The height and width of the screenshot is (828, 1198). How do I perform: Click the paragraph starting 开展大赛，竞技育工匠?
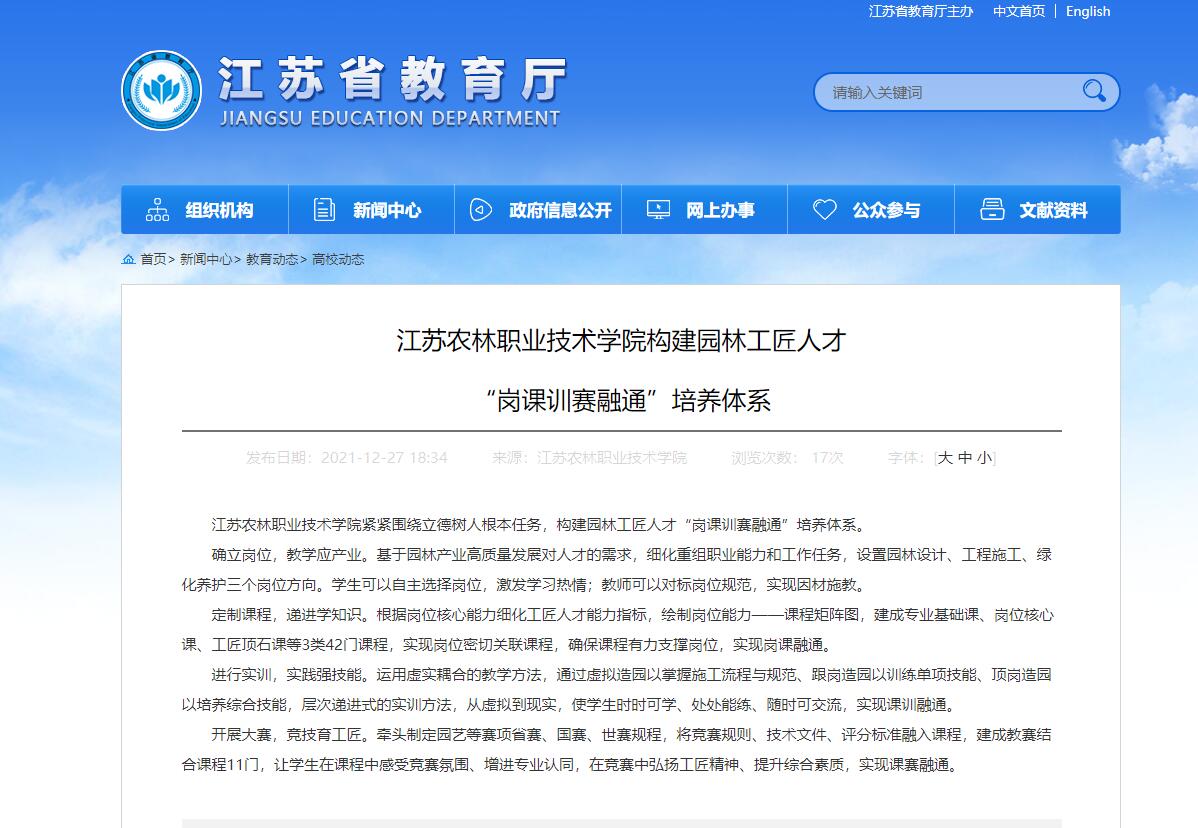pyautogui.click(x=617, y=749)
